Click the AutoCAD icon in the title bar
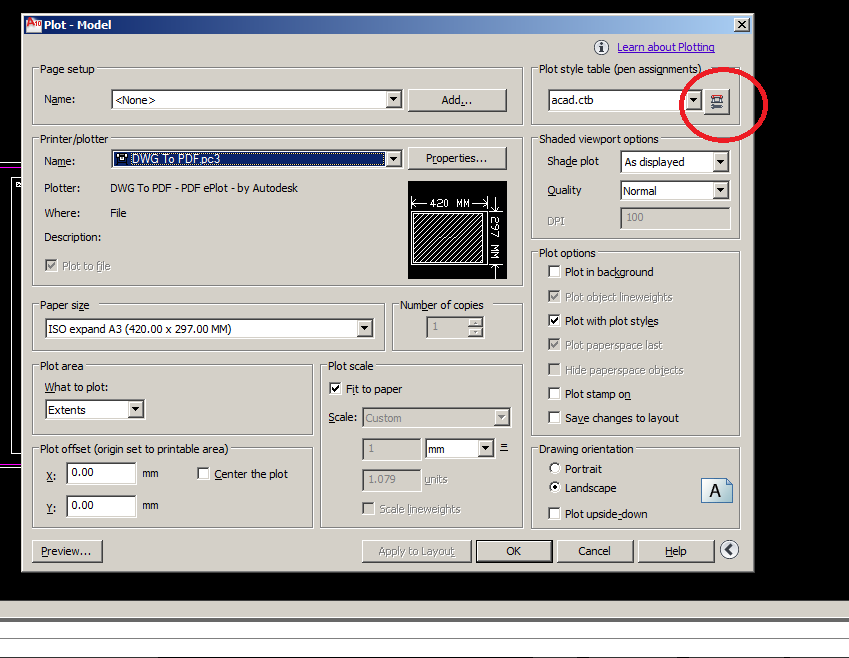The height and width of the screenshot is (658, 849). tap(34, 25)
